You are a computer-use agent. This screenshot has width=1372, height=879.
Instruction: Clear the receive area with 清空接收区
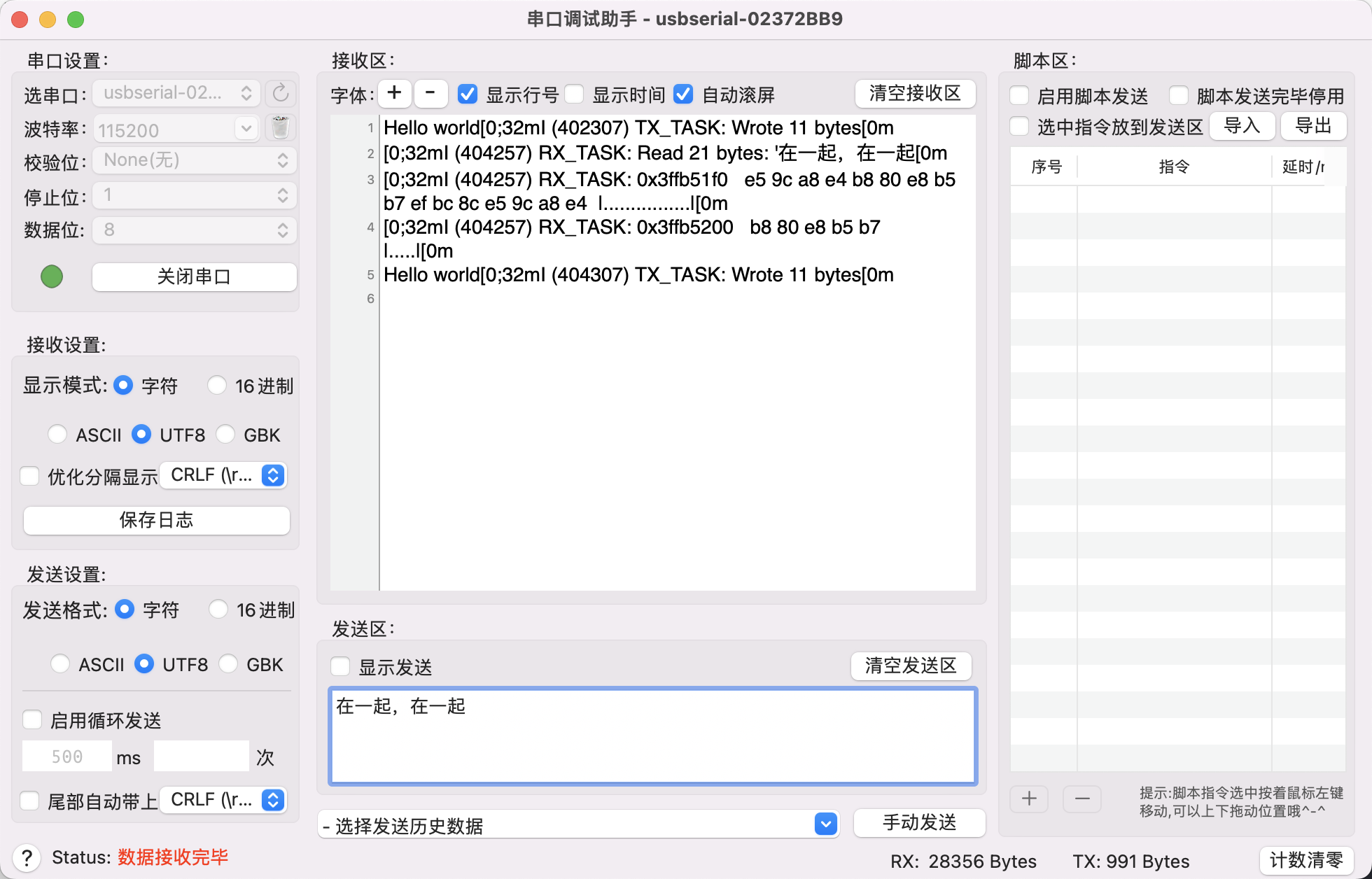[x=915, y=93]
